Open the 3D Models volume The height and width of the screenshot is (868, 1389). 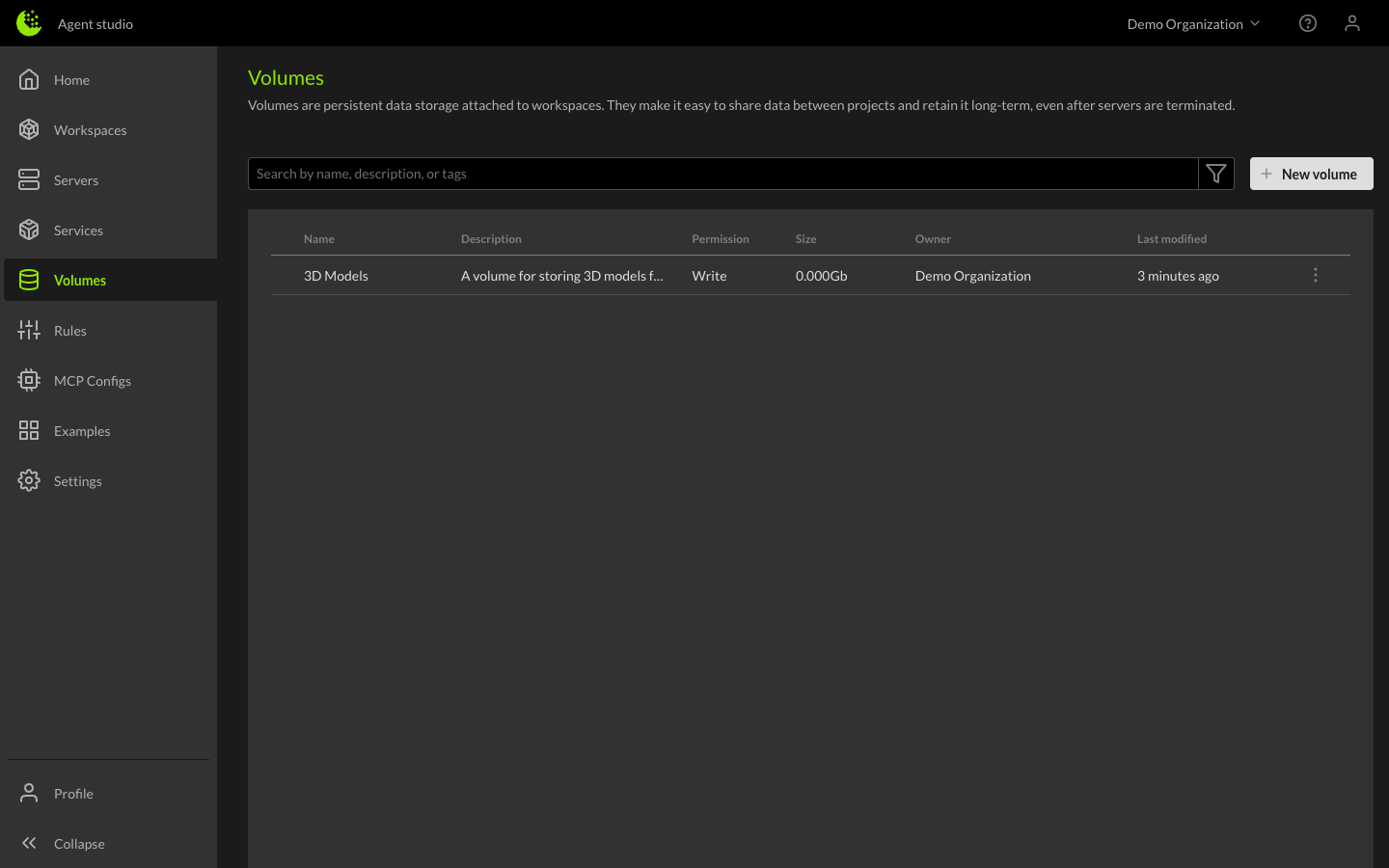tap(336, 276)
